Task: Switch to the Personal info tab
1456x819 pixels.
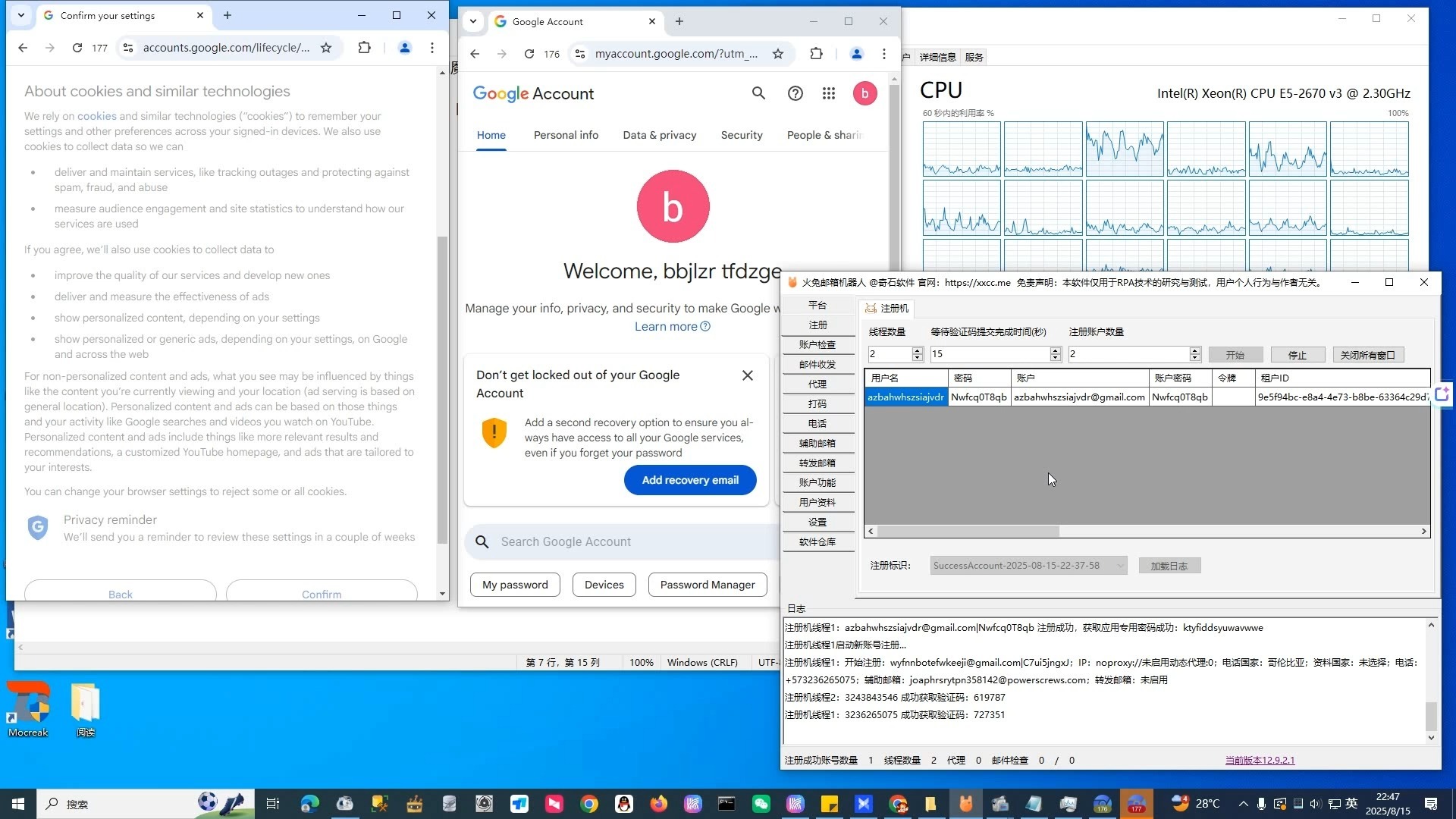Action: click(566, 135)
